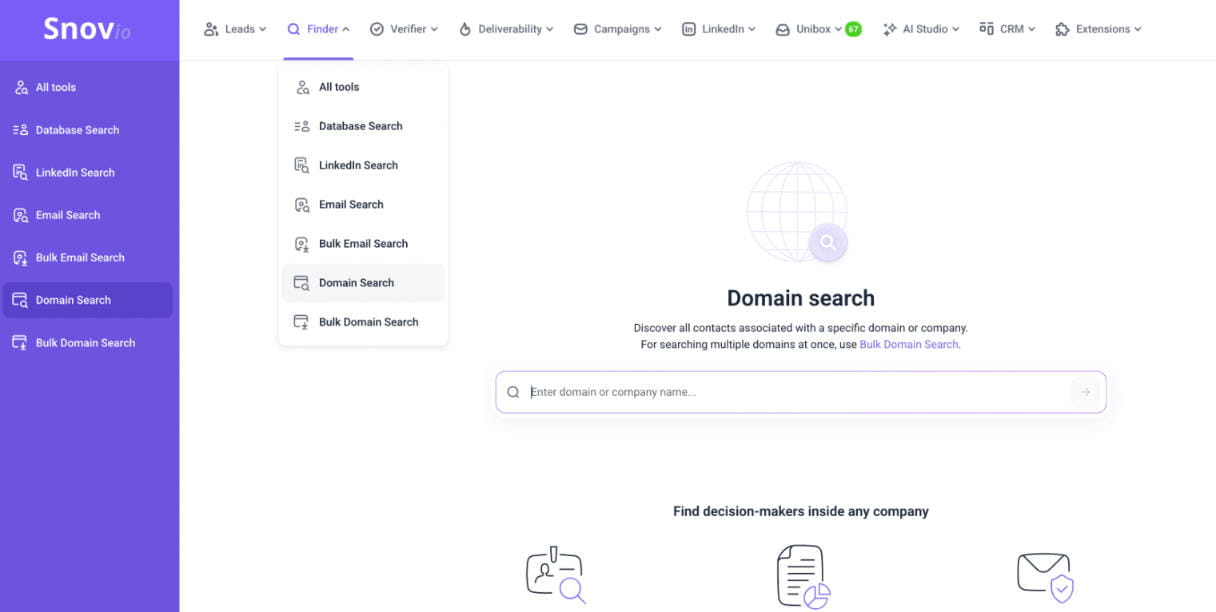
Task: Click LinkedIn Search icon in the Finder dropdown
Action: (x=302, y=166)
